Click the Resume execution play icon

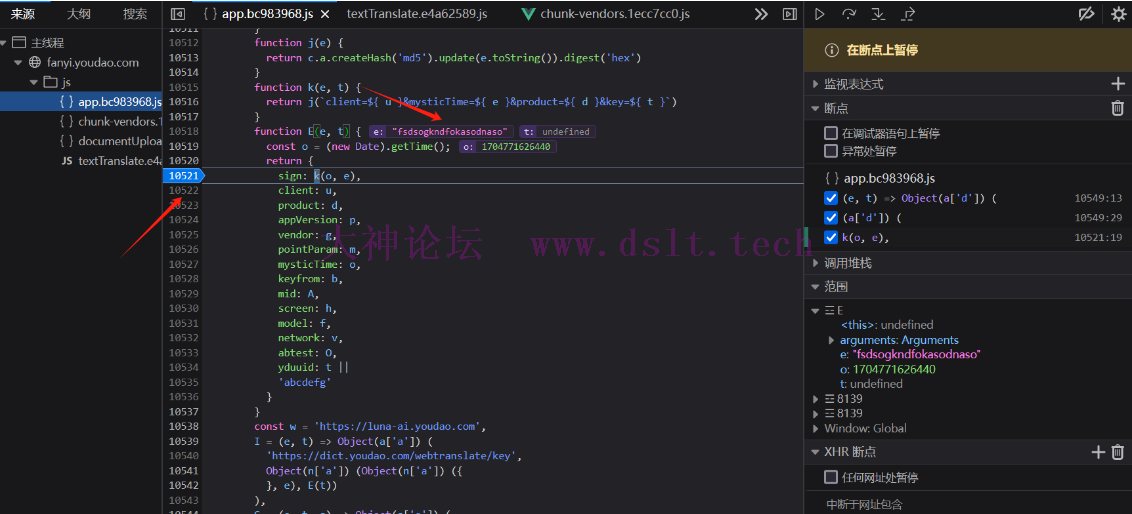pyautogui.click(x=820, y=15)
